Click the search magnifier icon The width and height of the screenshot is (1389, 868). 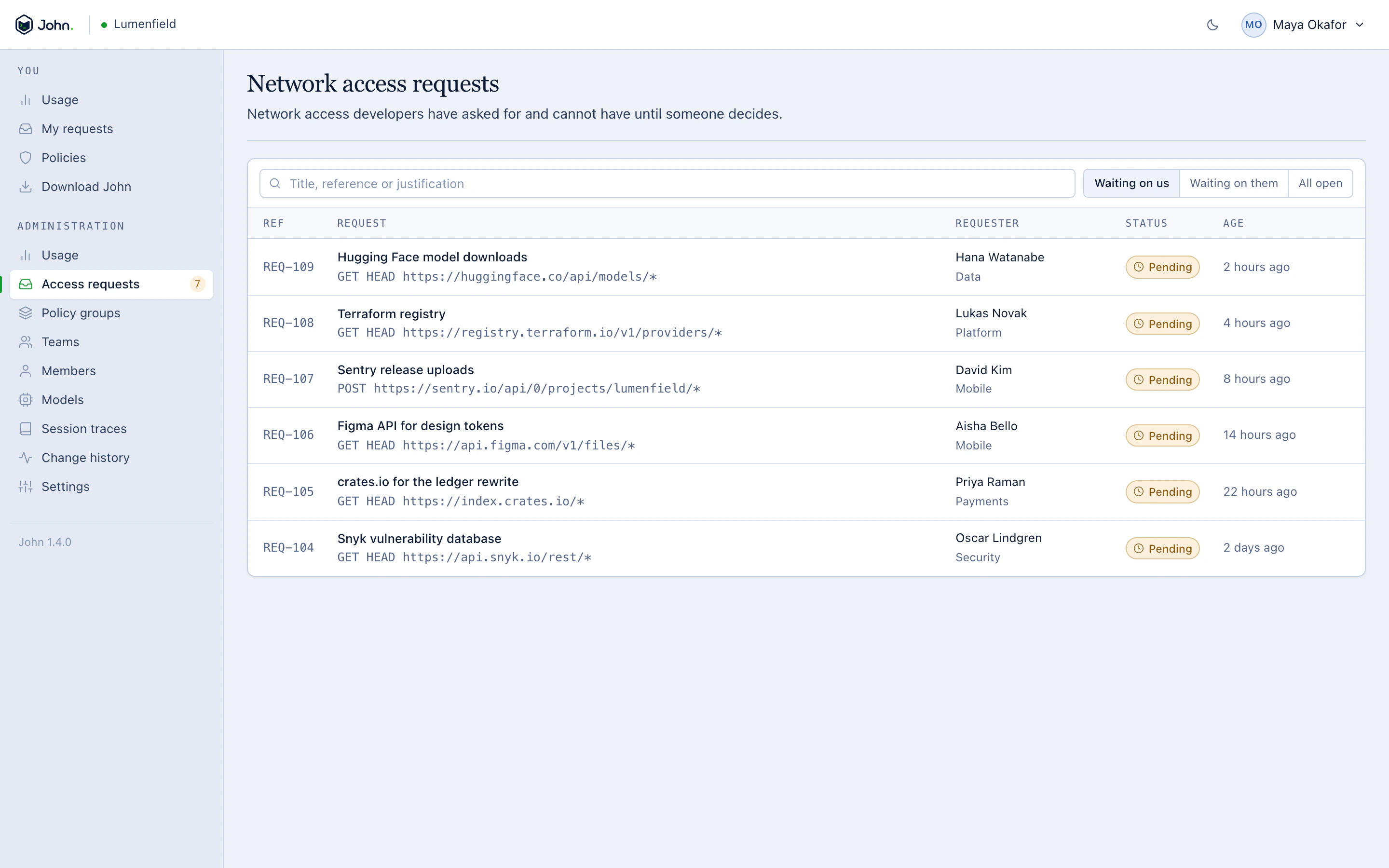[275, 183]
